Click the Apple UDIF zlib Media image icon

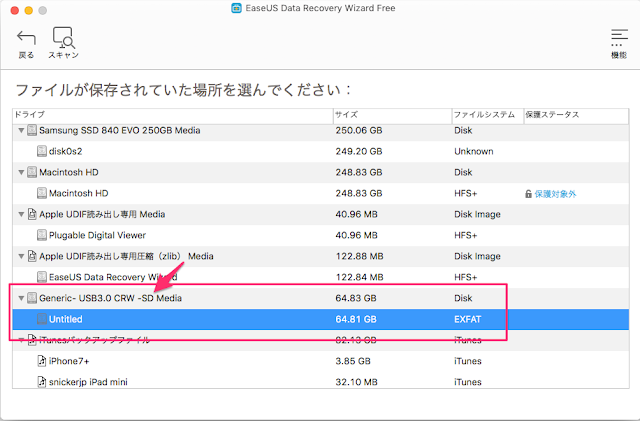click(x=32, y=256)
